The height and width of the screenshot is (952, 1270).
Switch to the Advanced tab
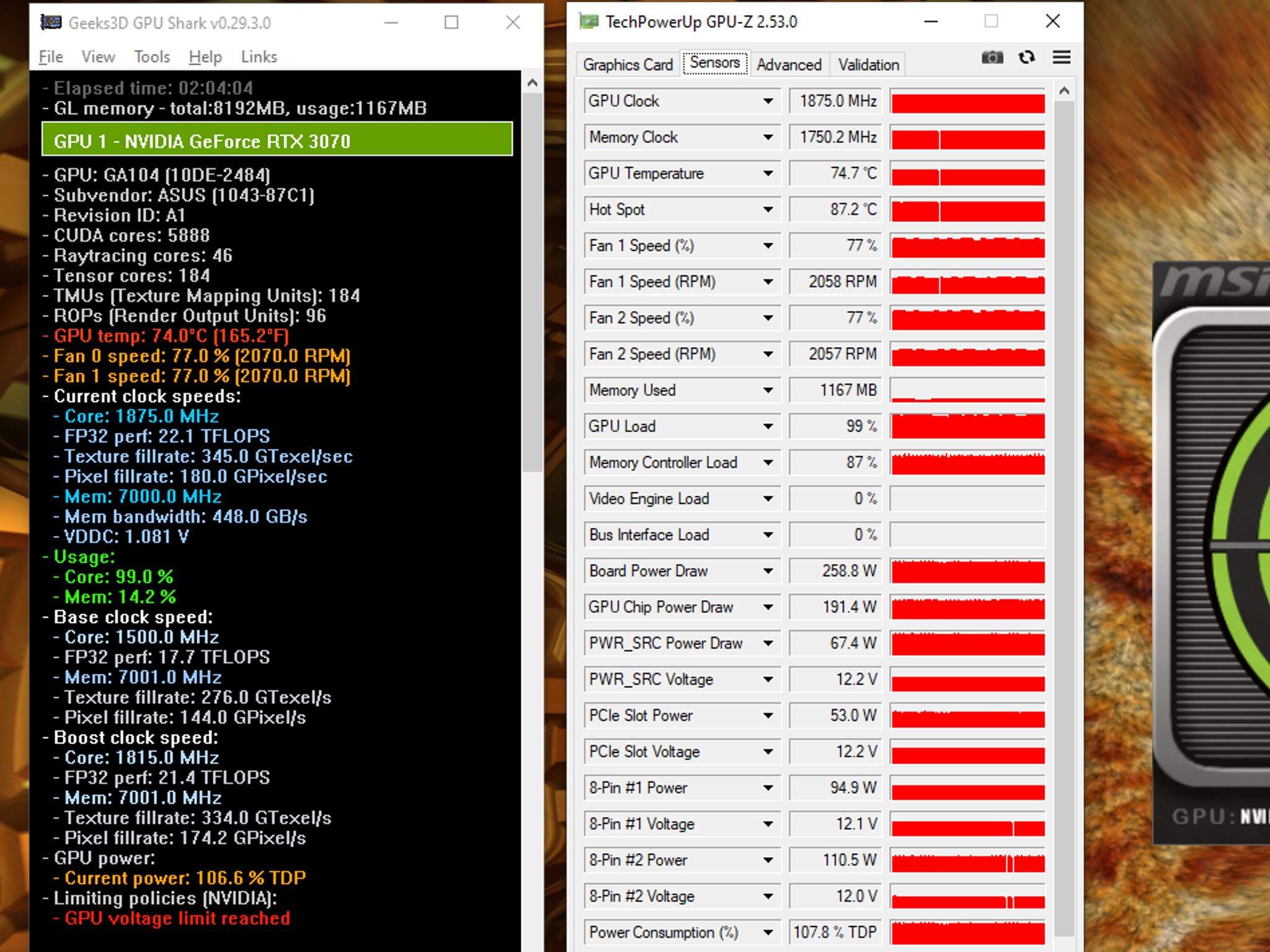coord(789,64)
